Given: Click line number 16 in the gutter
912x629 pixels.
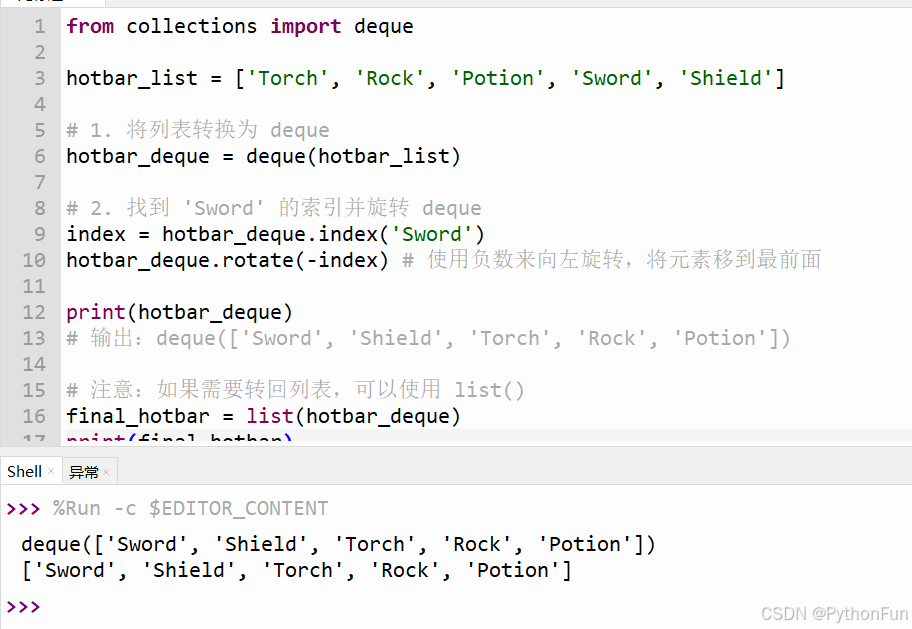Looking at the screenshot, I should (x=34, y=416).
